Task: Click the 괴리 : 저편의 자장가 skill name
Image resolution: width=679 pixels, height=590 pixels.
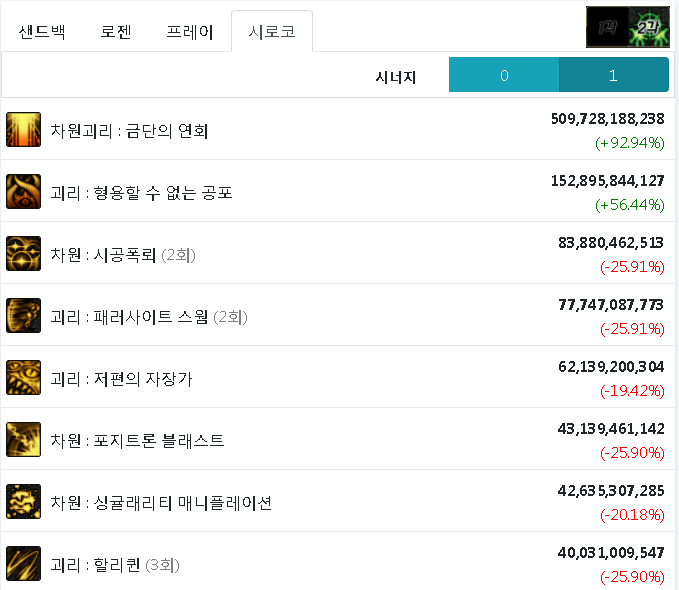Action: 121,378
